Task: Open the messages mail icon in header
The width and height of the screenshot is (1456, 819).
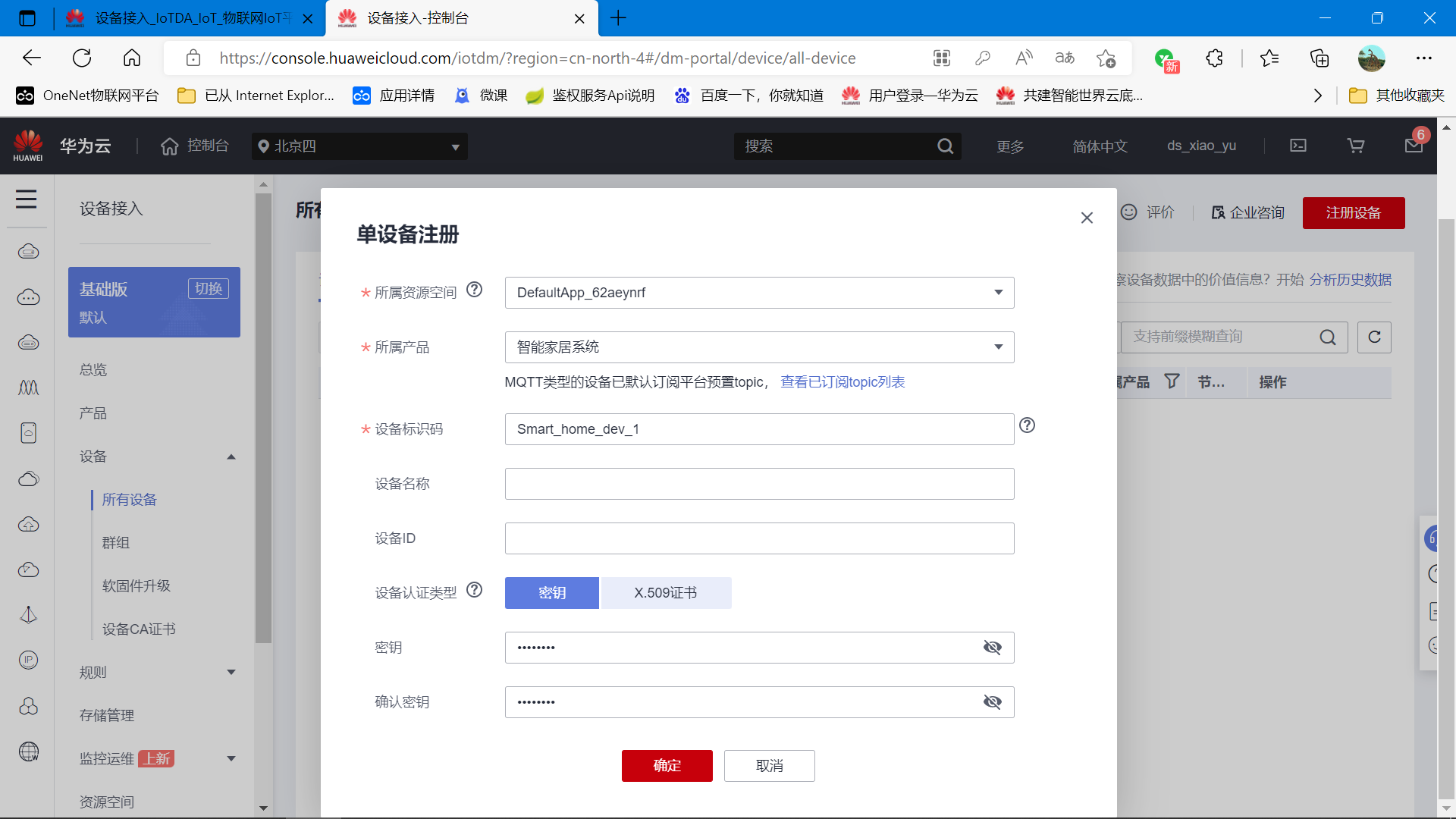Action: pos(1414,146)
